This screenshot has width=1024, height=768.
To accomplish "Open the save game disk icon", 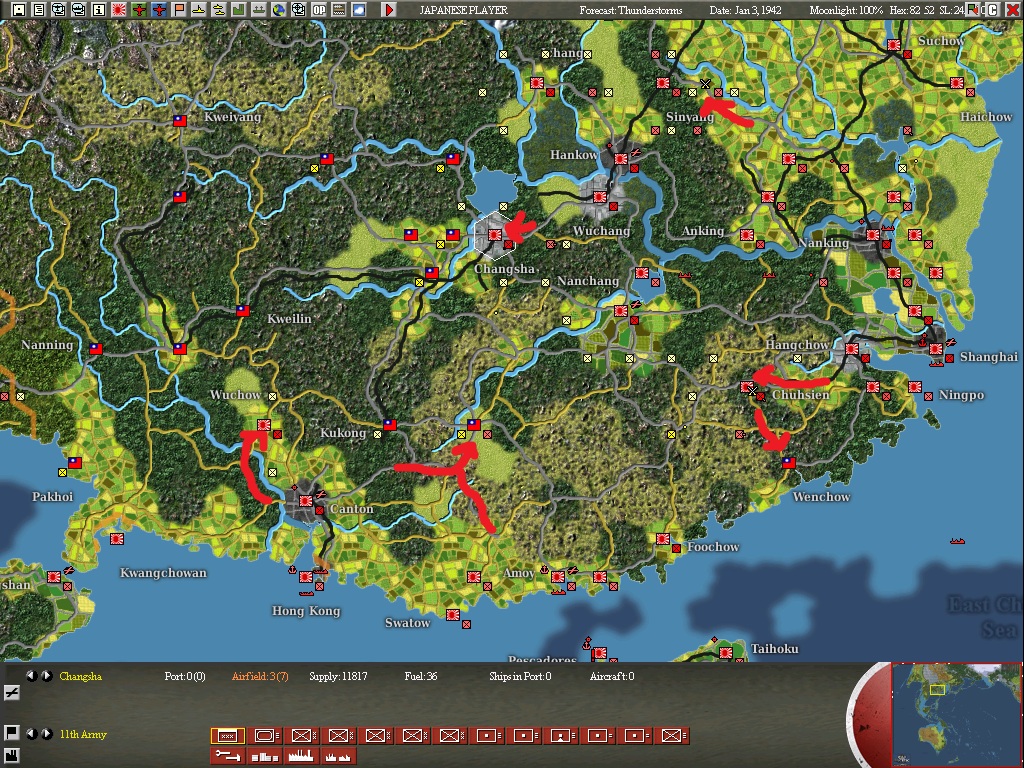I will 18,10.
